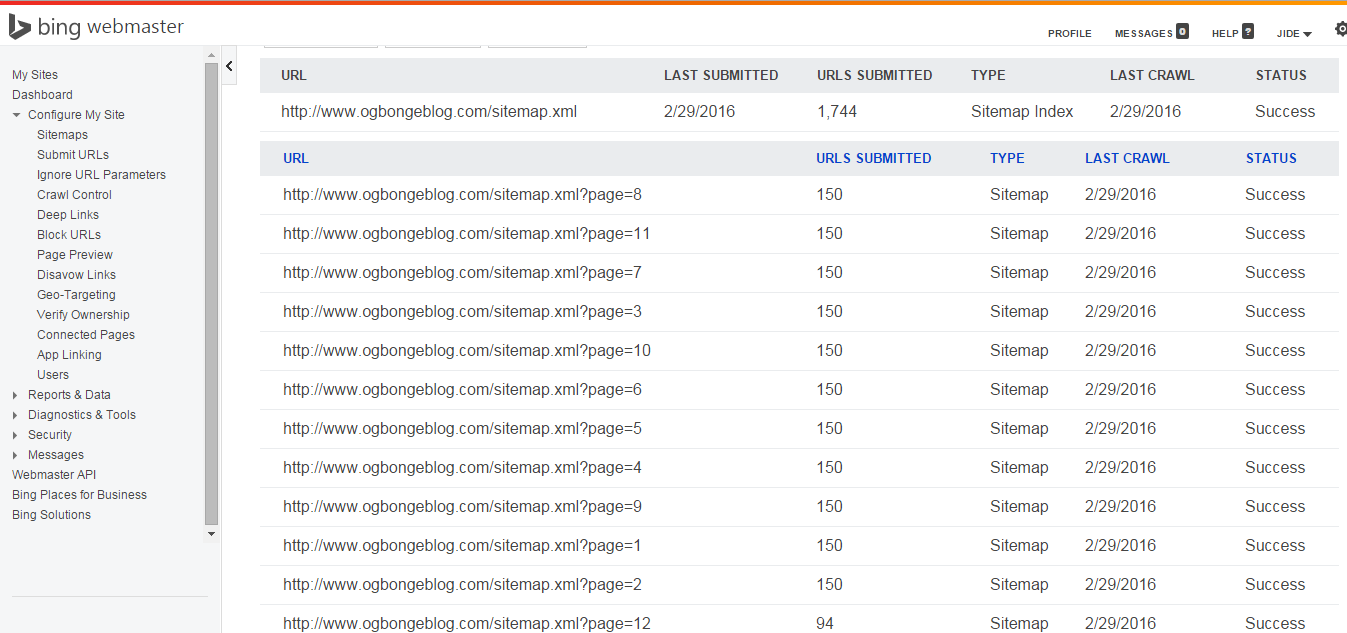Open Deep Links page
1347x633 pixels.
[68, 215]
